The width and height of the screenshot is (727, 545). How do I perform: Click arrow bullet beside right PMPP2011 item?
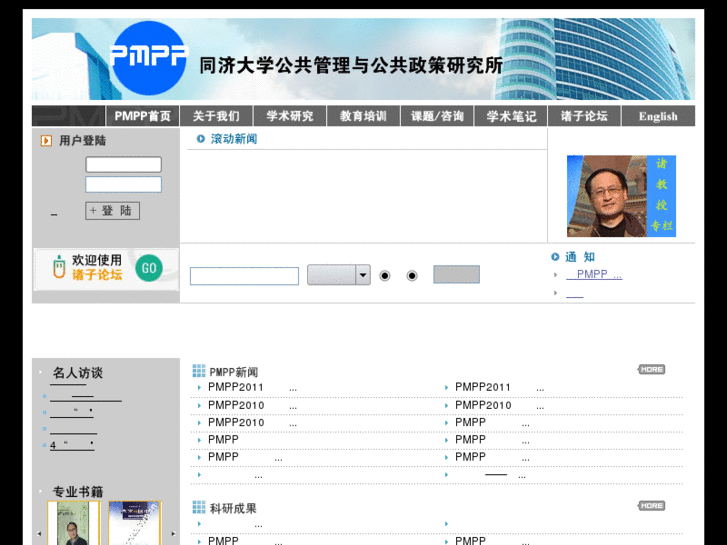446,387
